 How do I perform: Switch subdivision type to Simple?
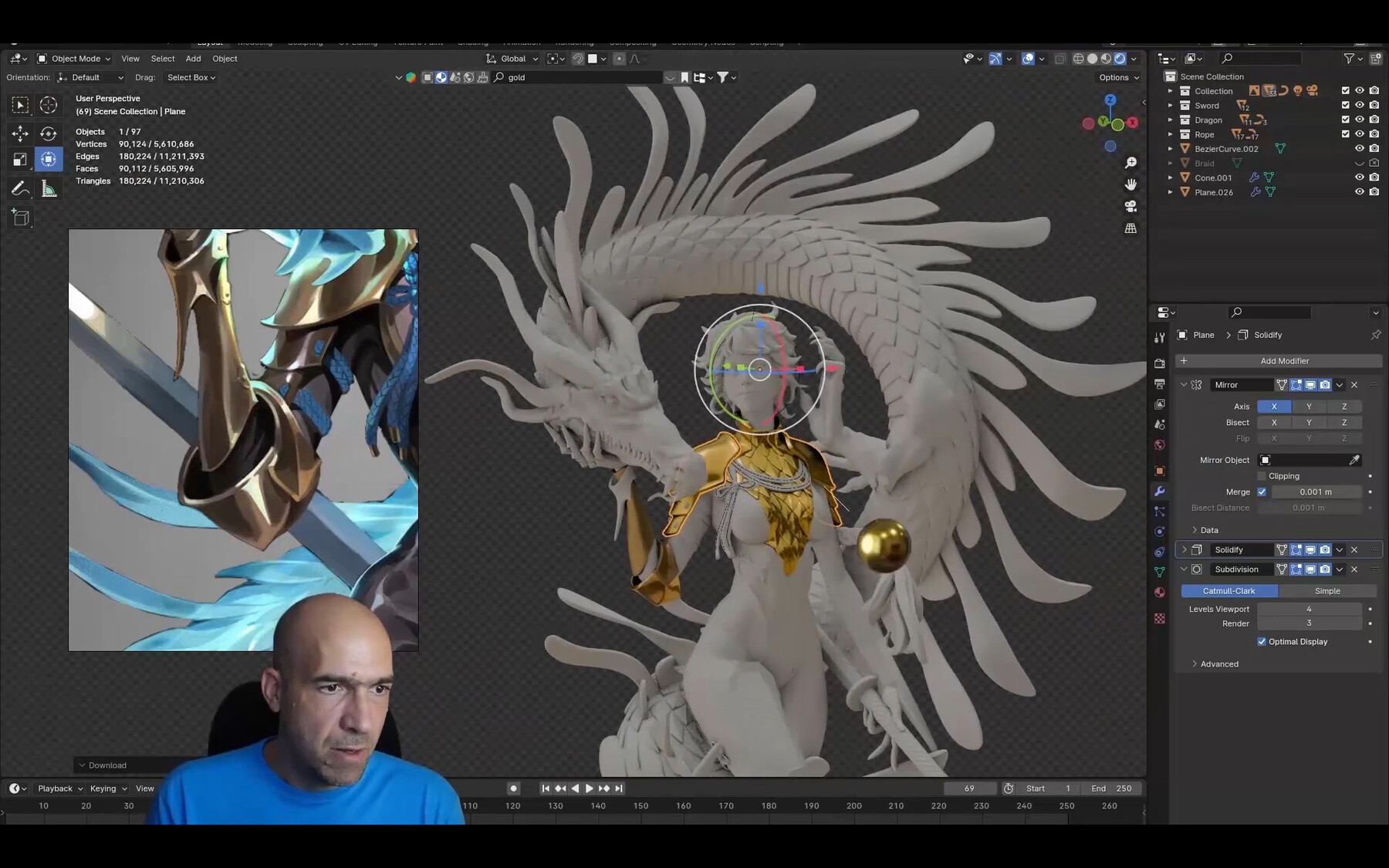(1327, 591)
